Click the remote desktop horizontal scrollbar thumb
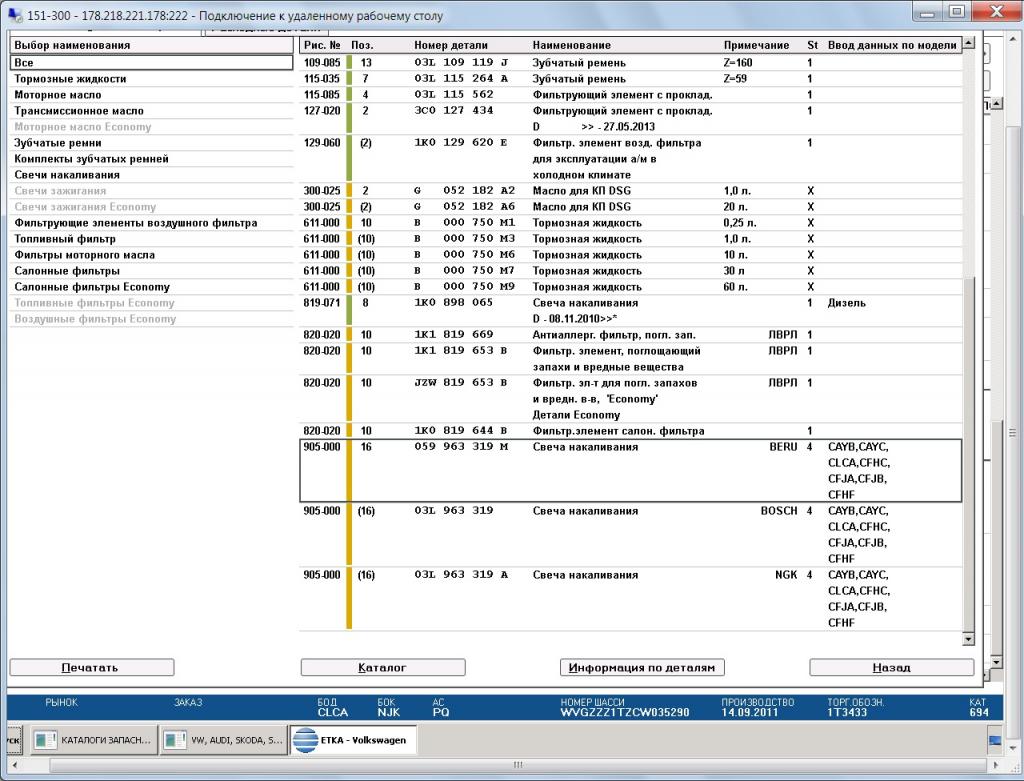The width and height of the screenshot is (1024, 781). point(518,765)
